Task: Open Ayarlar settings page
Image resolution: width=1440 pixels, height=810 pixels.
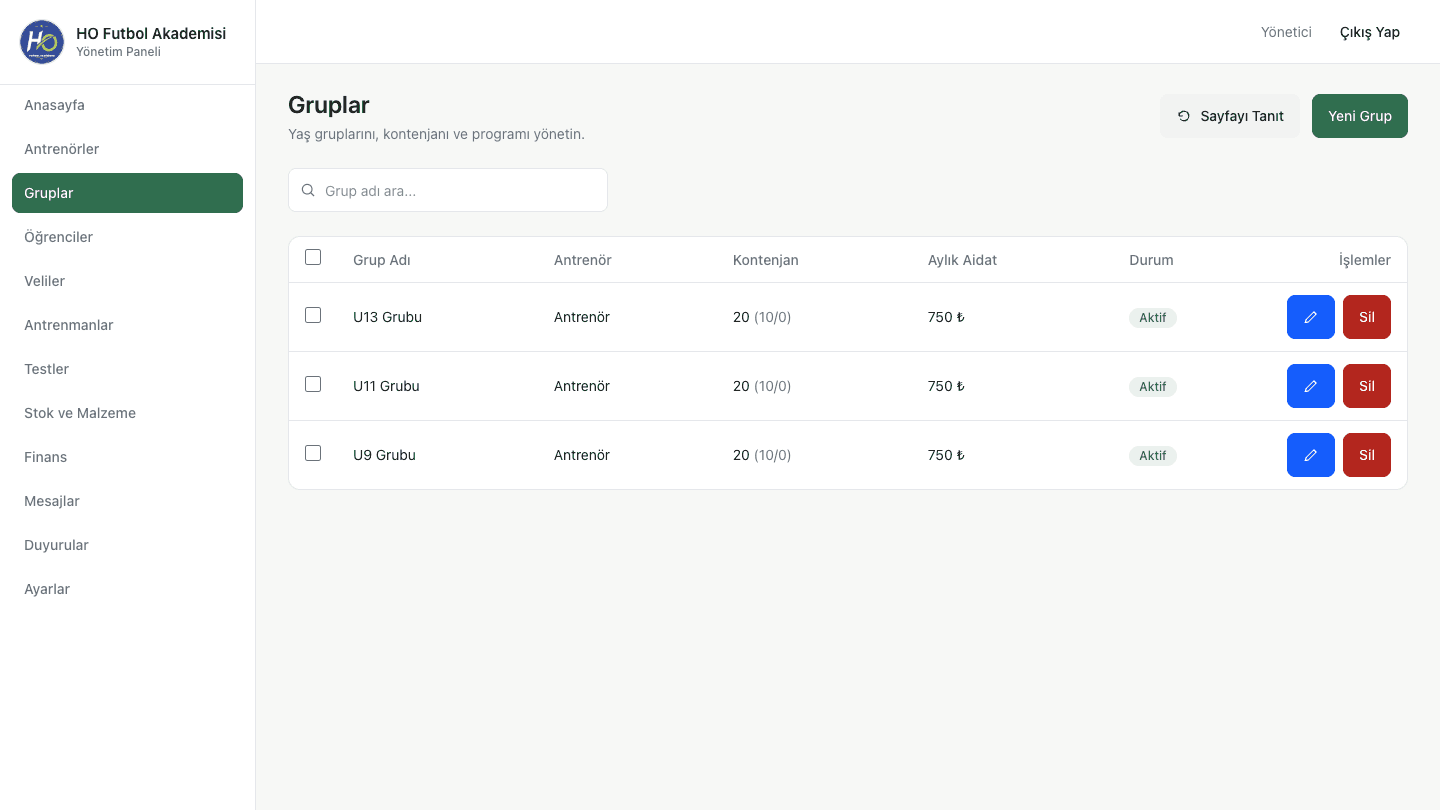Action: coord(127,589)
